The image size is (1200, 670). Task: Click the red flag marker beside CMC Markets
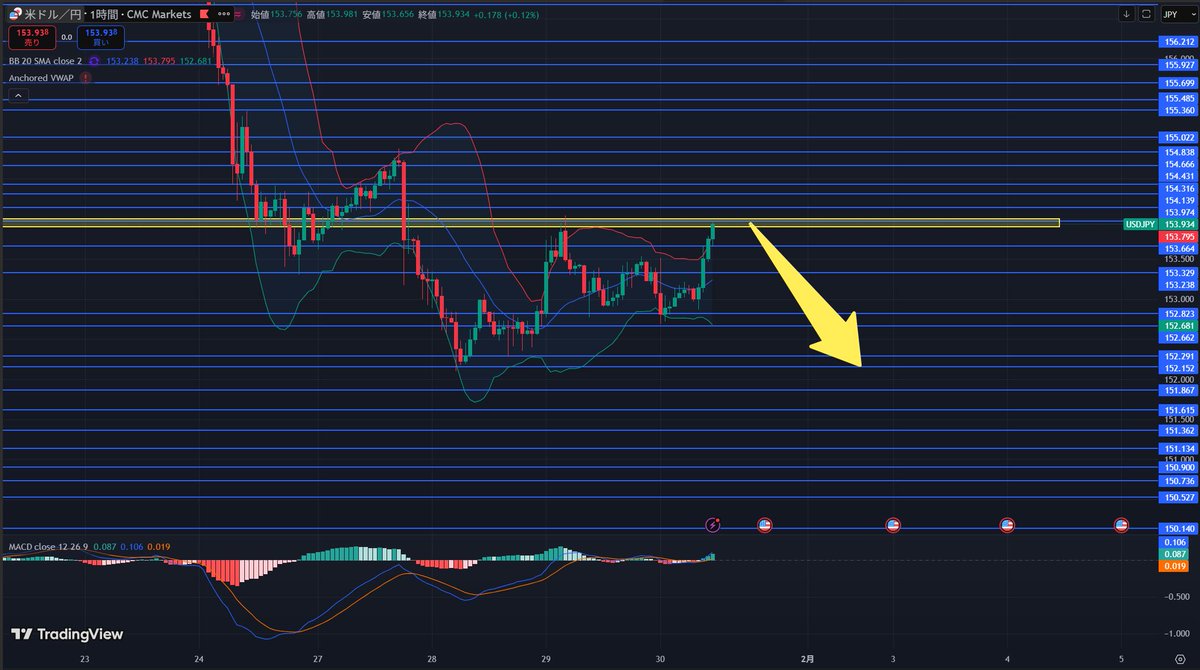(x=205, y=15)
